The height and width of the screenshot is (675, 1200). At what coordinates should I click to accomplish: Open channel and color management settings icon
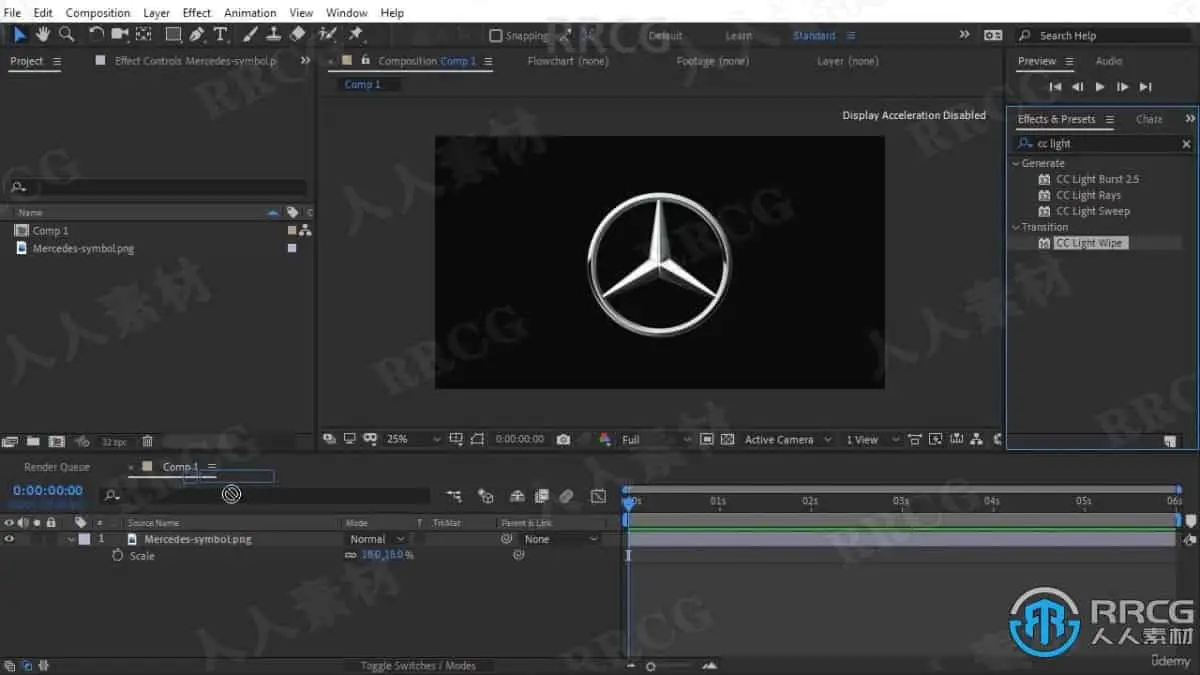point(604,439)
